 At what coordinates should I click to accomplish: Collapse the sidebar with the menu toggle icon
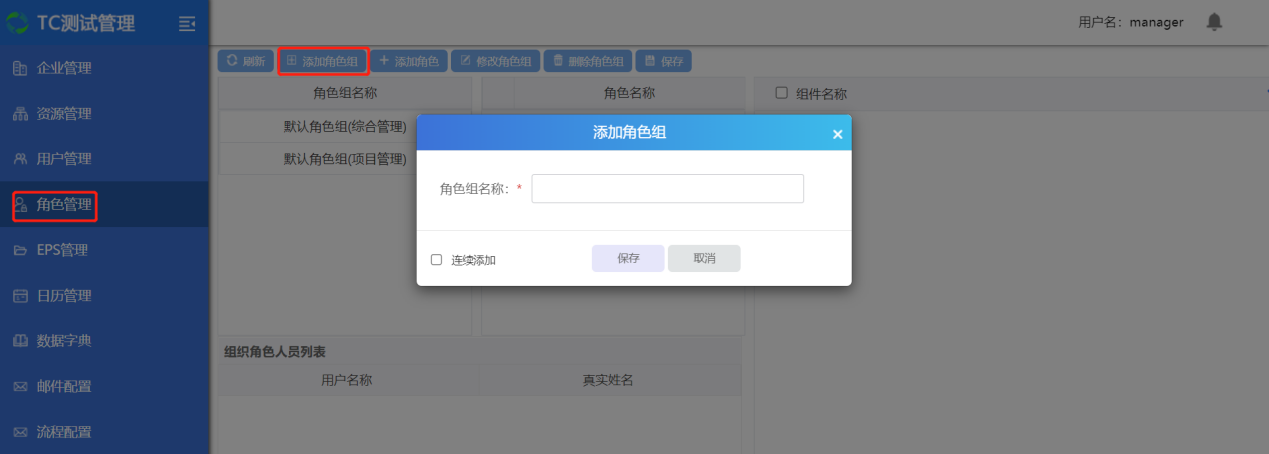tap(187, 23)
